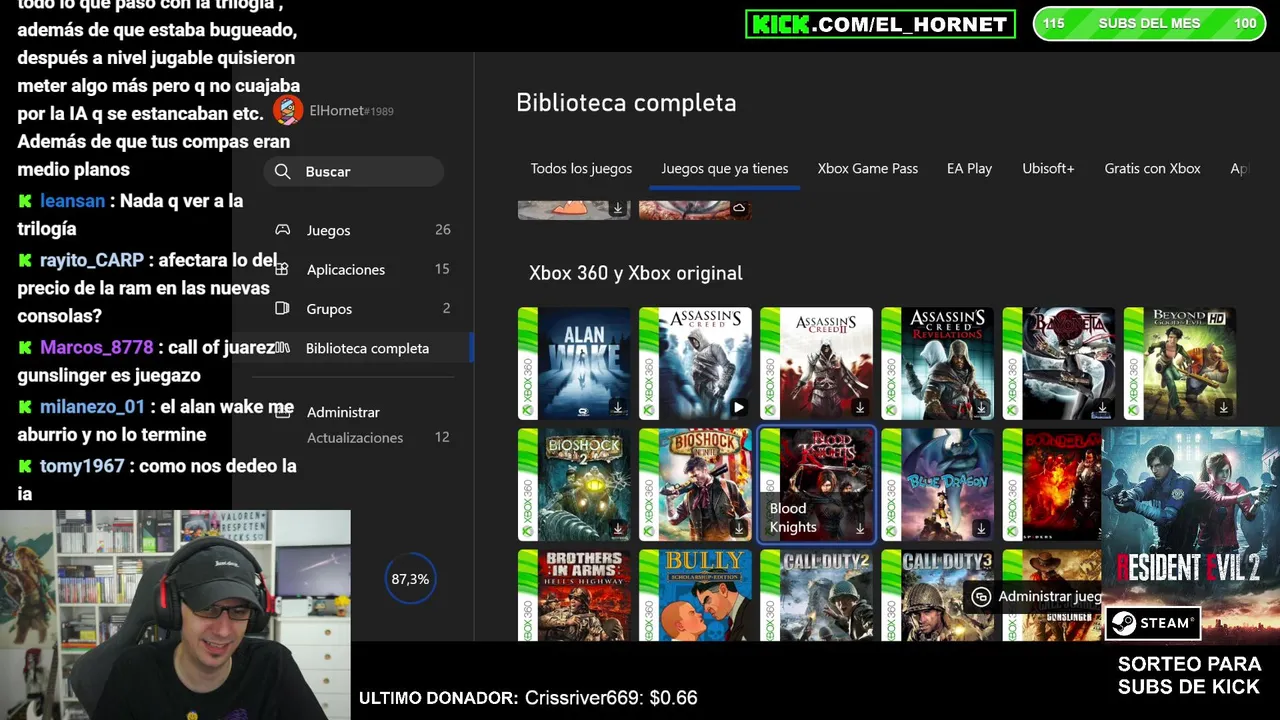The width and height of the screenshot is (1280, 720).
Task: Click the download icon on Assassin's Creed Revelations
Action: pyautogui.click(x=981, y=408)
